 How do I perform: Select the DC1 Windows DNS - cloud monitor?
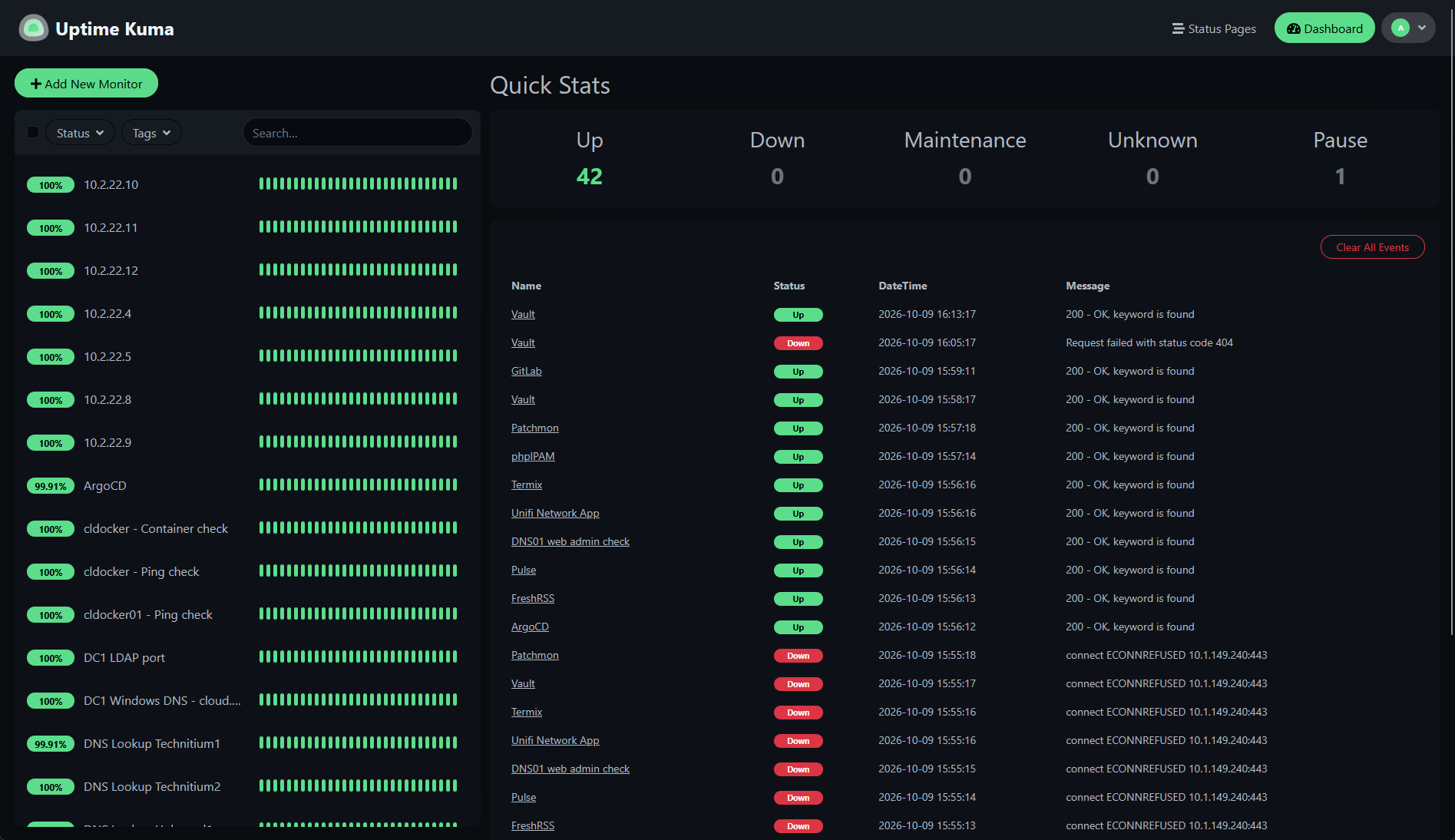coord(247,700)
